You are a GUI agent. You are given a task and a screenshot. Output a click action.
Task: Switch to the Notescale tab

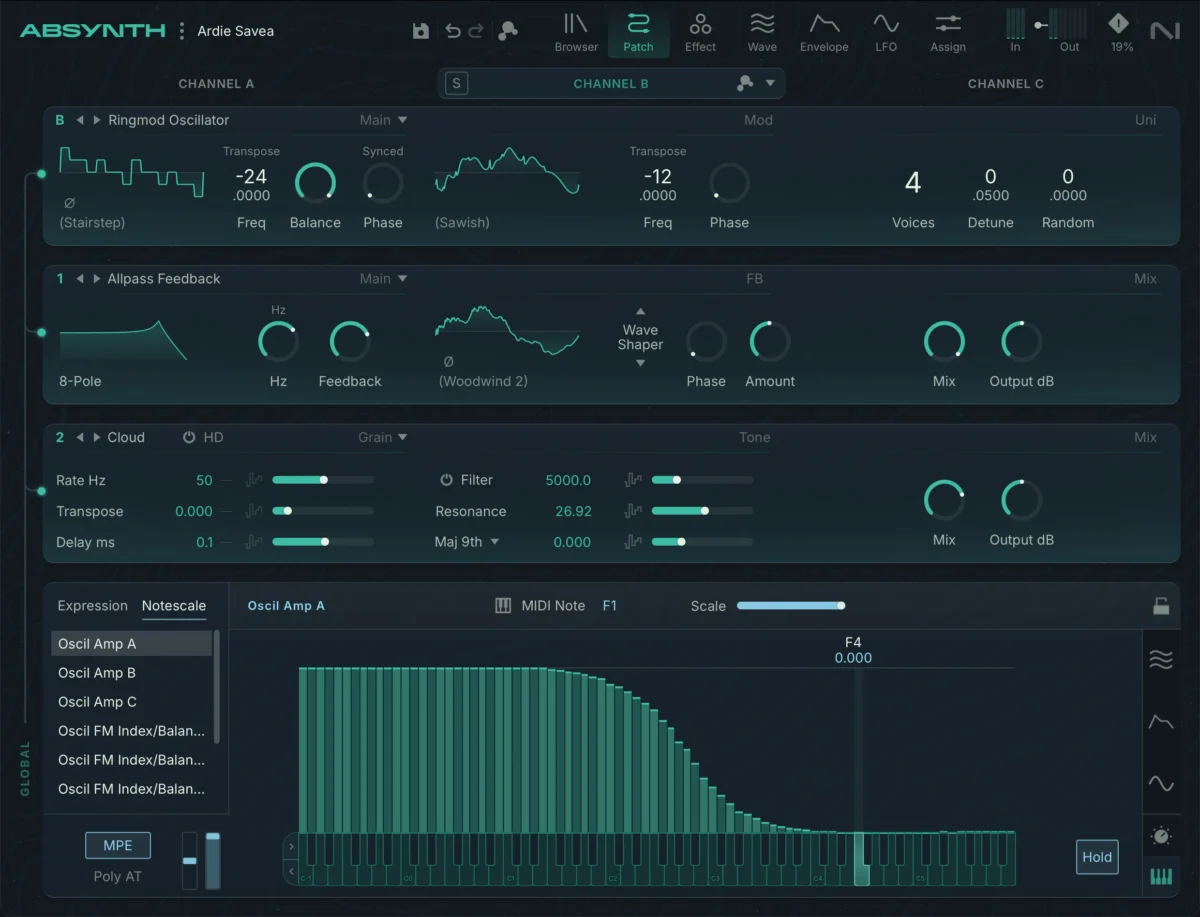pyautogui.click(x=174, y=606)
